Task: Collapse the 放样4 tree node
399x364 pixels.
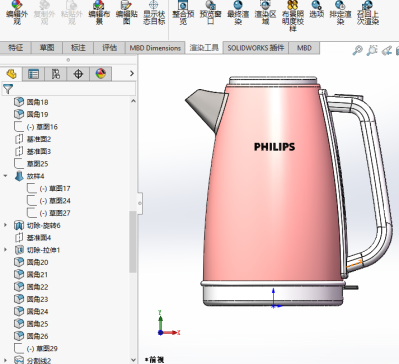Action: [5, 176]
